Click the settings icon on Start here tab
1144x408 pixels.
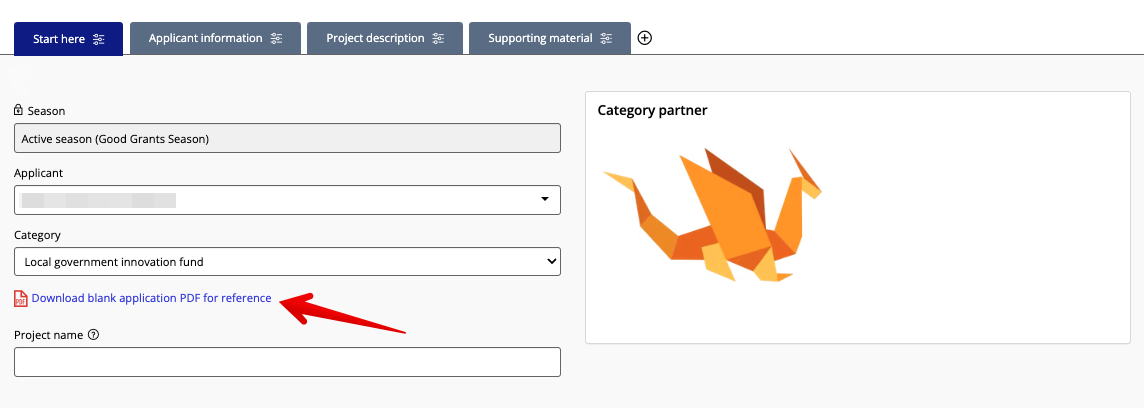[98, 39]
